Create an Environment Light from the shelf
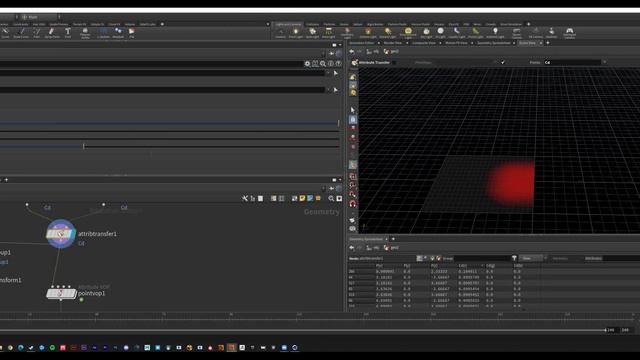This screenshot has height=360, width=640. point(408,33)
